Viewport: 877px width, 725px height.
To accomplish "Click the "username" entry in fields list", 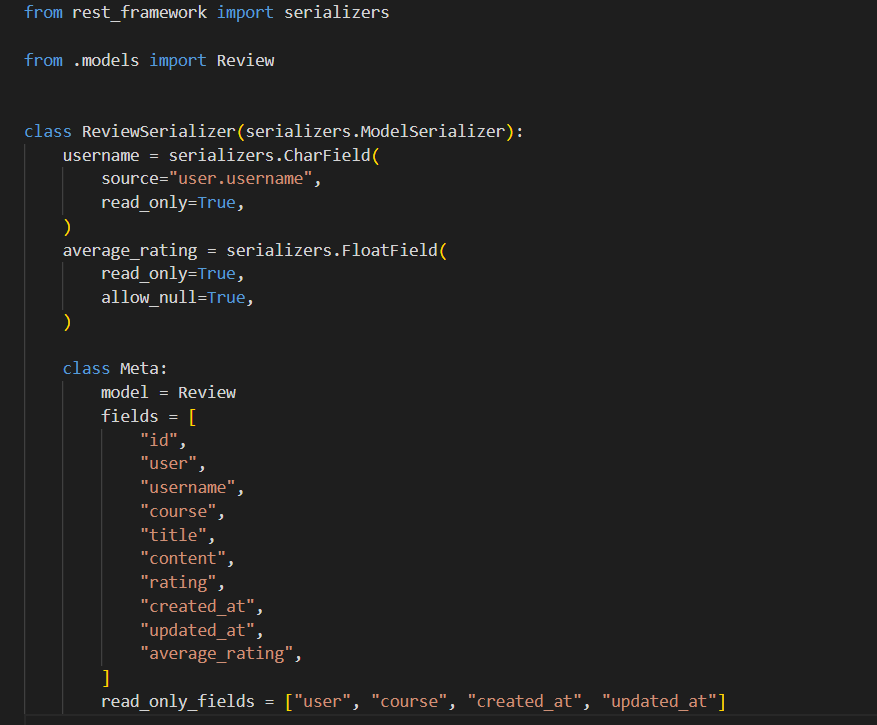I will [x=187, y=488].
